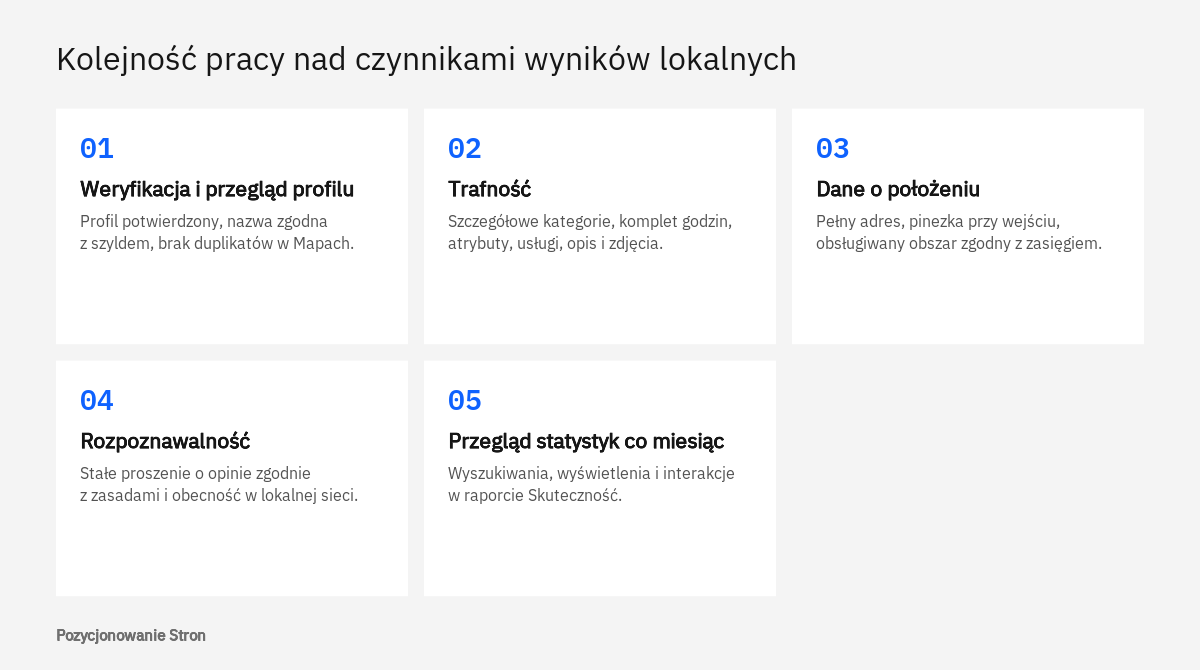The image size is (1200, 670).
Task: Click heading 'Trafność'
Action: pyautogui.click(x=490, y=189)
